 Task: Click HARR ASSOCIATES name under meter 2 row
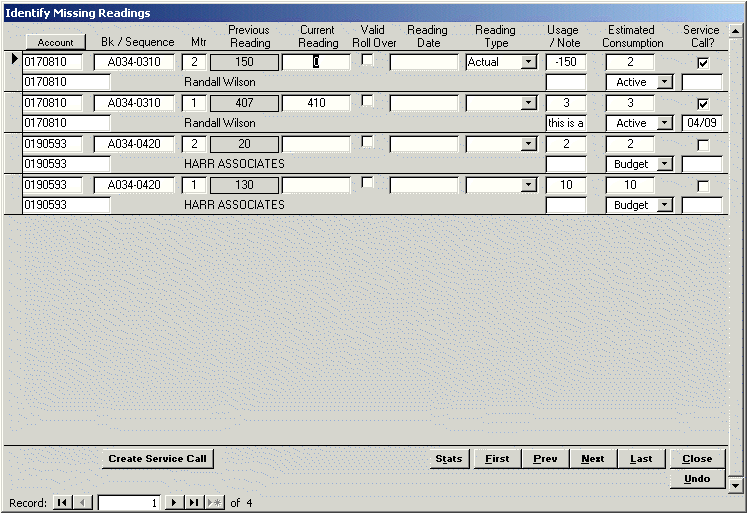(x=234, y=164)
